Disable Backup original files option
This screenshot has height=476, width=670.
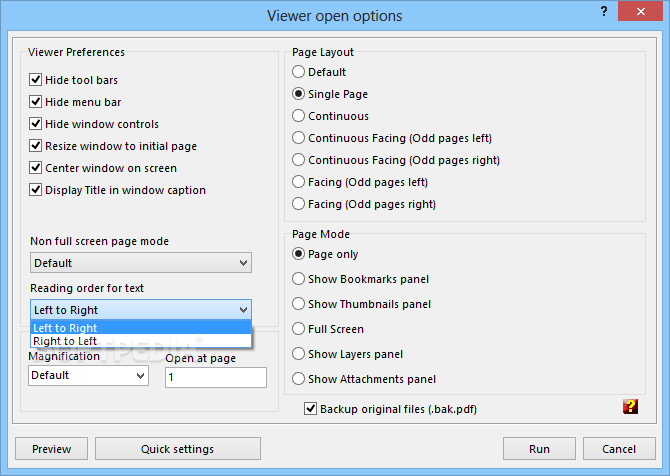[311, 408]
